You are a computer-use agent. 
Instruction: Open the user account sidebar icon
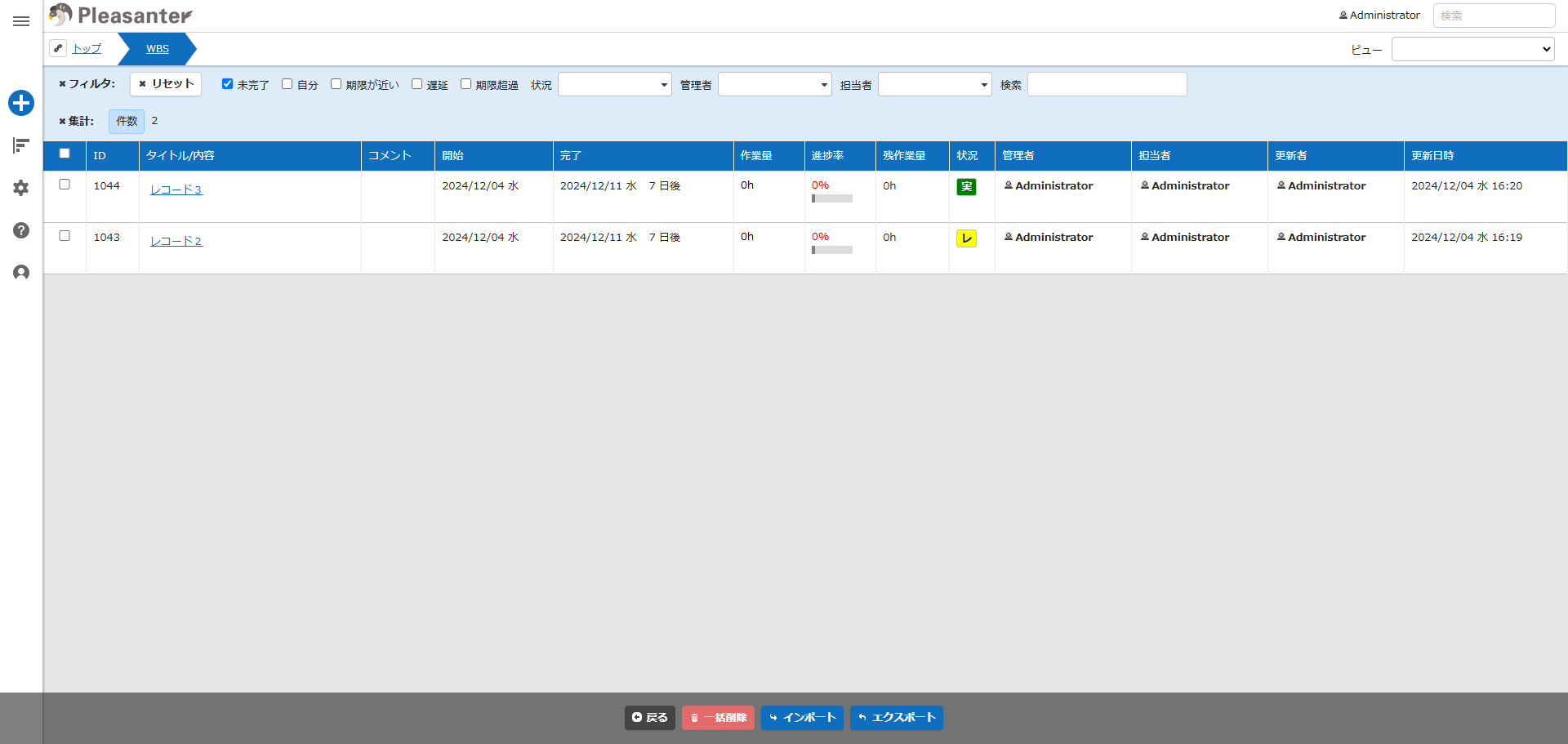pyautogui.click(x=21, y=273)
